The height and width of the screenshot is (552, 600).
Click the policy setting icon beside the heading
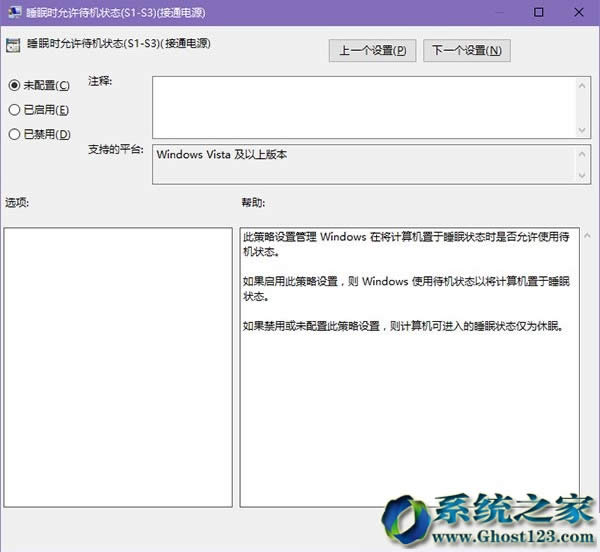12,44
